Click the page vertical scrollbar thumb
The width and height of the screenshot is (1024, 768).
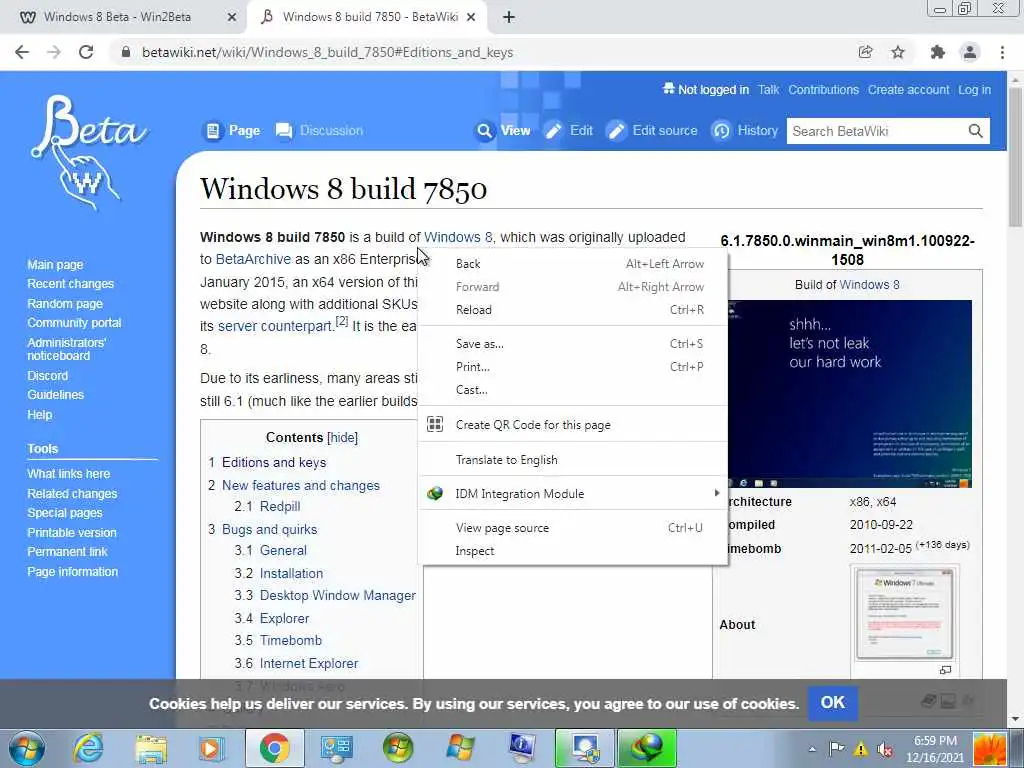[1016, 157]
